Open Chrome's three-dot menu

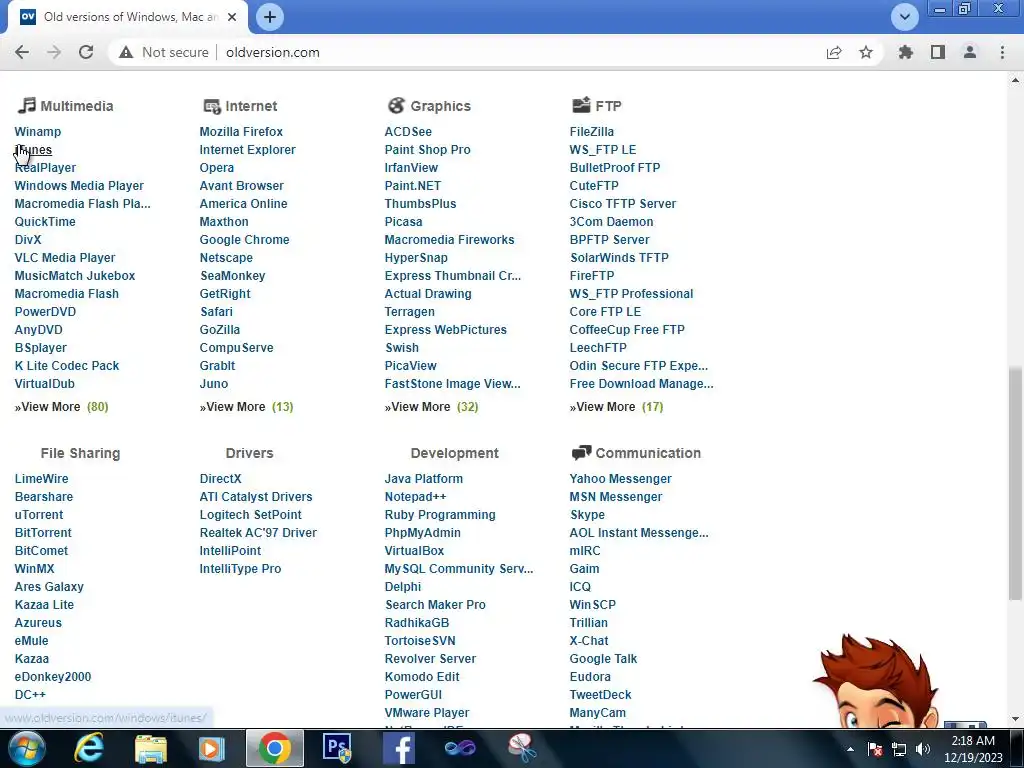tap(1002, 52)
